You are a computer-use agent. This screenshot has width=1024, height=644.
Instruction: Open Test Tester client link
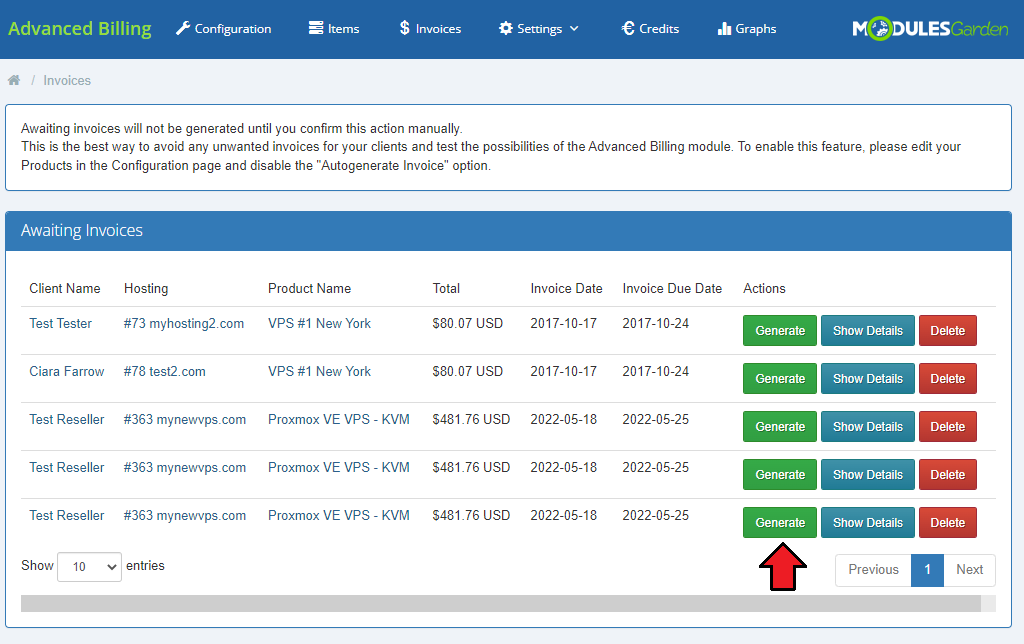coord(60,323)
